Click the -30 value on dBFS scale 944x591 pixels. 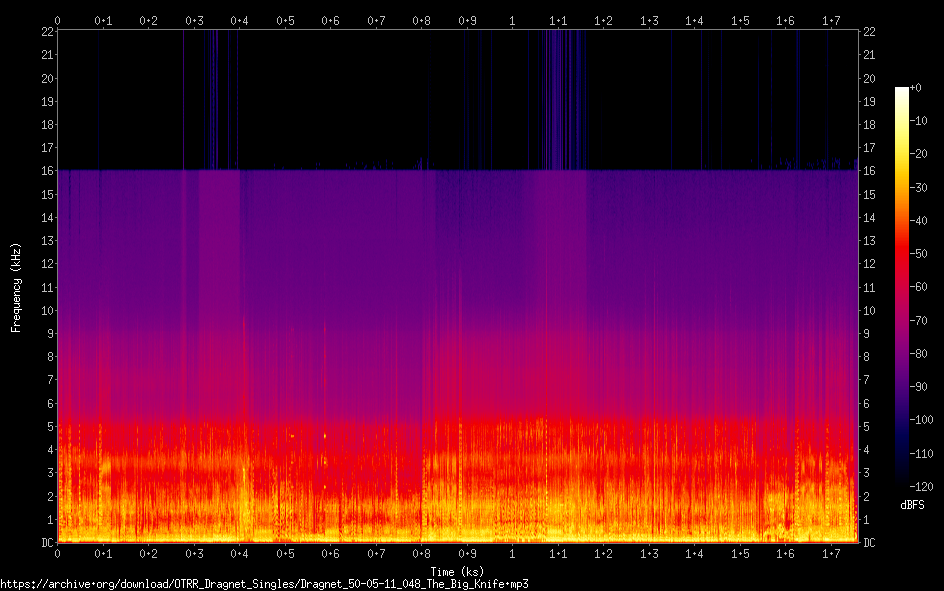[921, 188]
